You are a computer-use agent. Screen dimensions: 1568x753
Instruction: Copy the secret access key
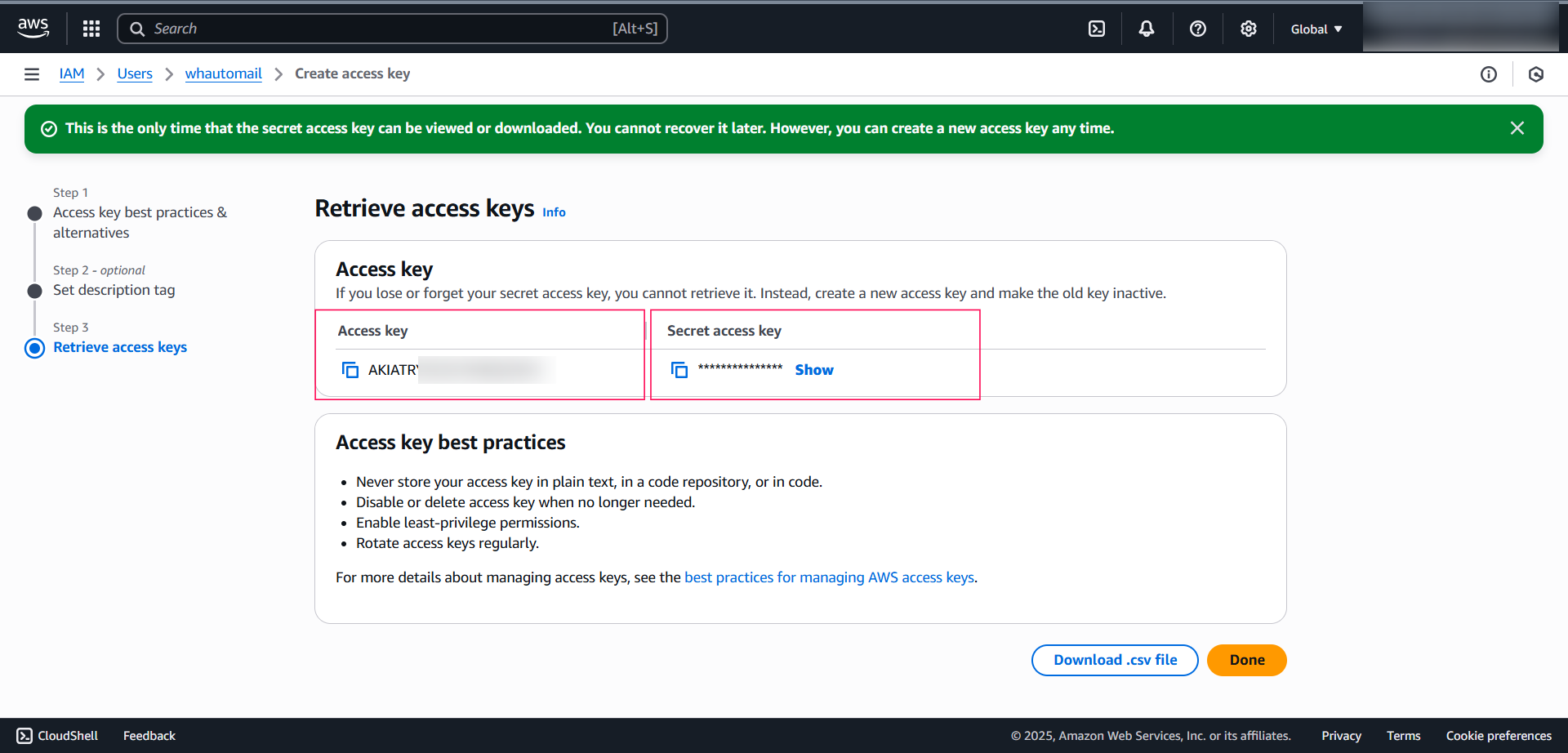tap(679, 369)
